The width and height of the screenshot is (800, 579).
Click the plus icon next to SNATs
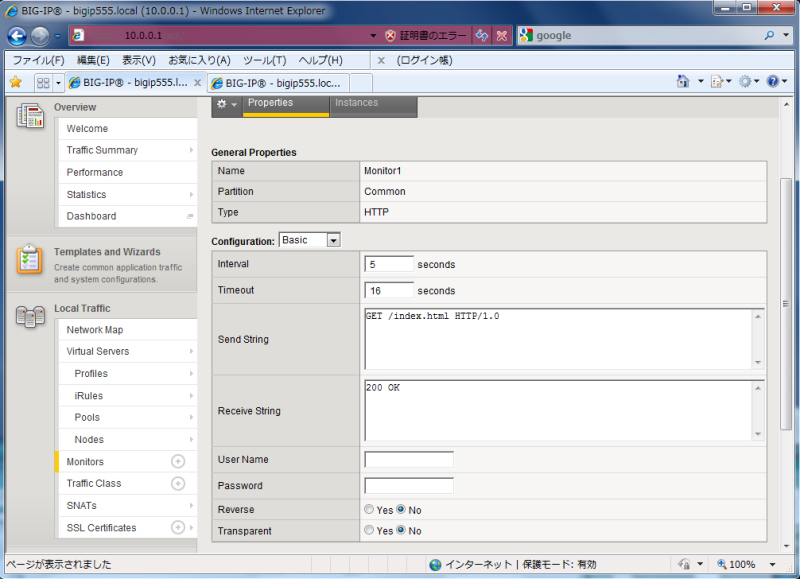point(178,505)
